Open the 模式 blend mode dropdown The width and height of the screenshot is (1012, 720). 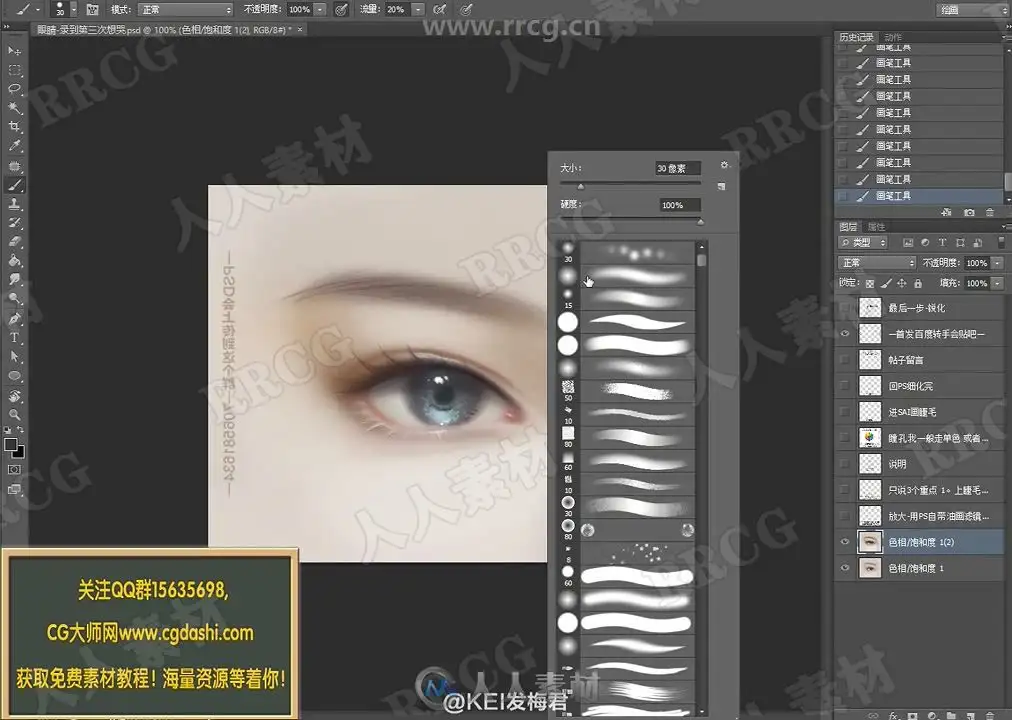click(185, 10)
